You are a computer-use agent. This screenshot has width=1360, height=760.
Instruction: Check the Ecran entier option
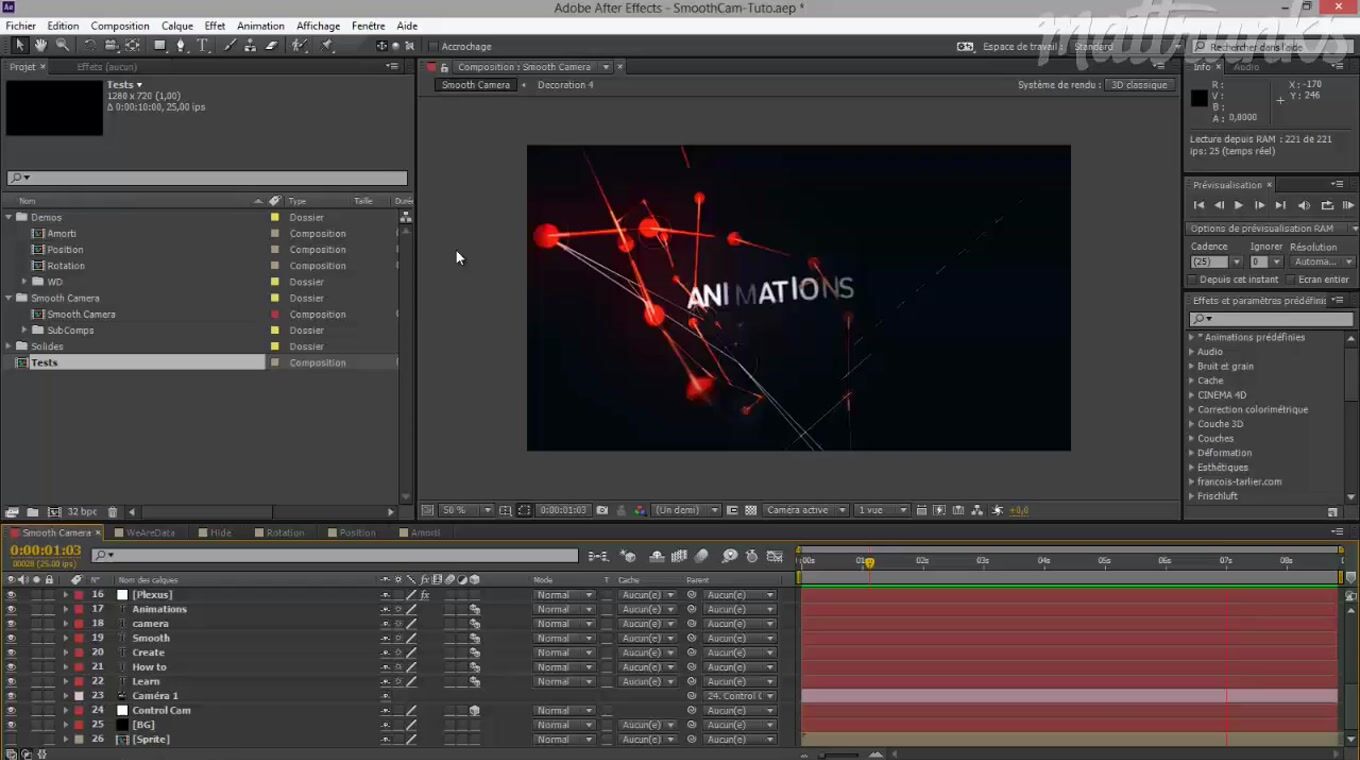(x=1290, y=280)
